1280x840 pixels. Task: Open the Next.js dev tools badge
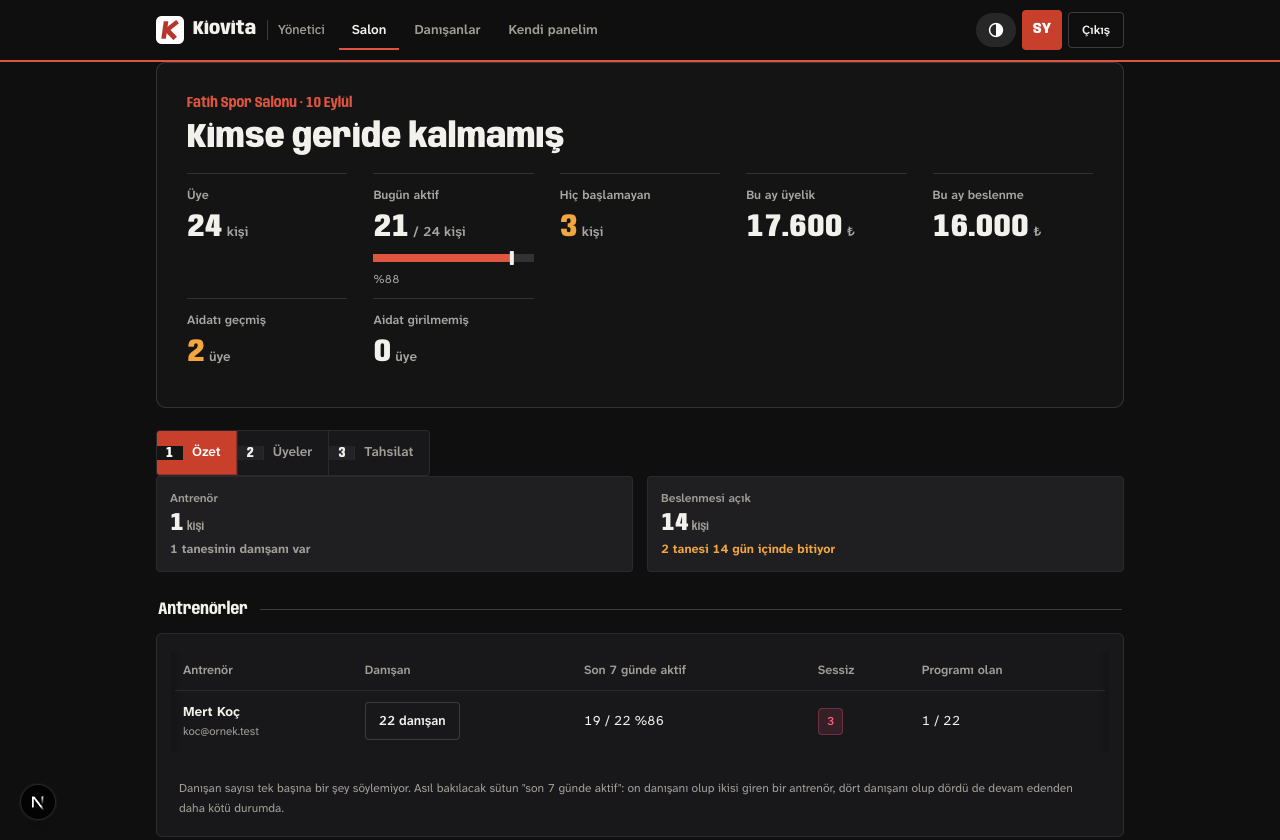38,802
